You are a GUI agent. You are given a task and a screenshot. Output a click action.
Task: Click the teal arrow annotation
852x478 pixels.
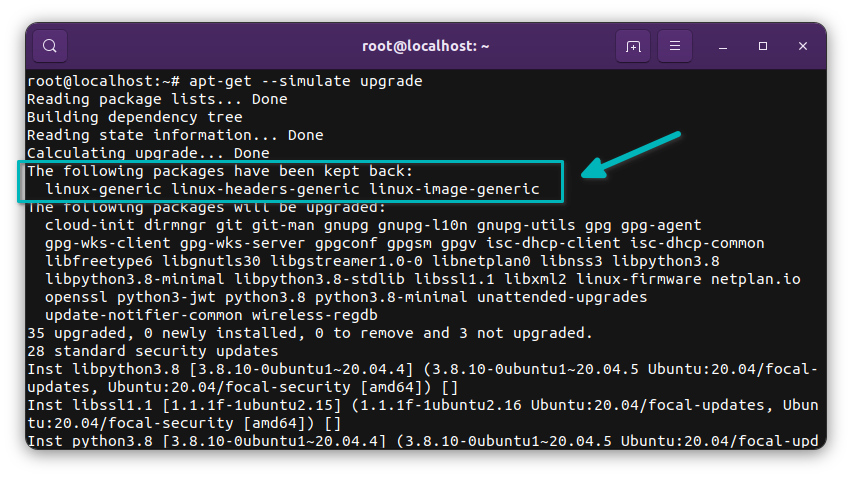(x=630, y=155)
